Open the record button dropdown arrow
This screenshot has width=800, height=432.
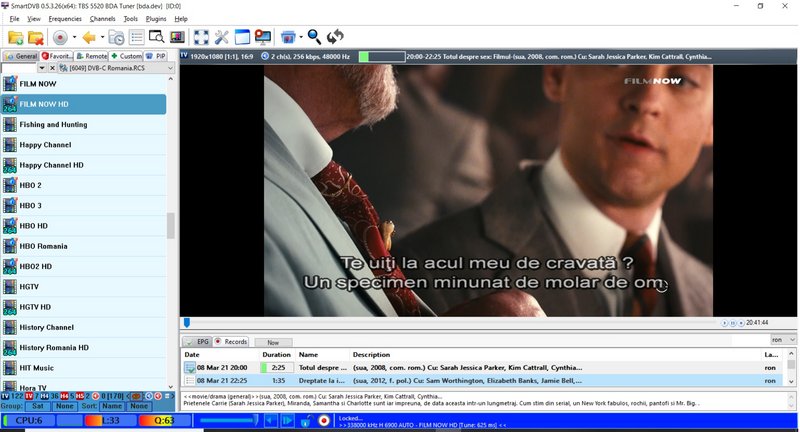tap(74, 37)
